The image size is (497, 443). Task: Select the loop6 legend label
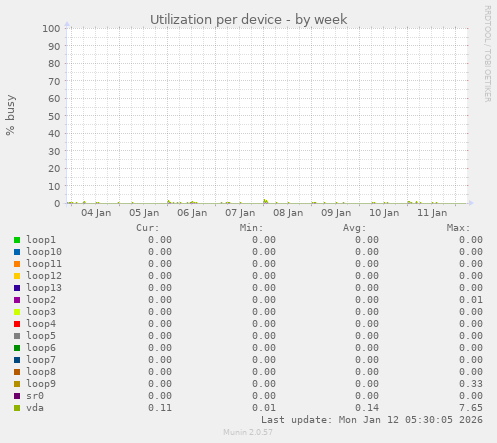[41, 348]
